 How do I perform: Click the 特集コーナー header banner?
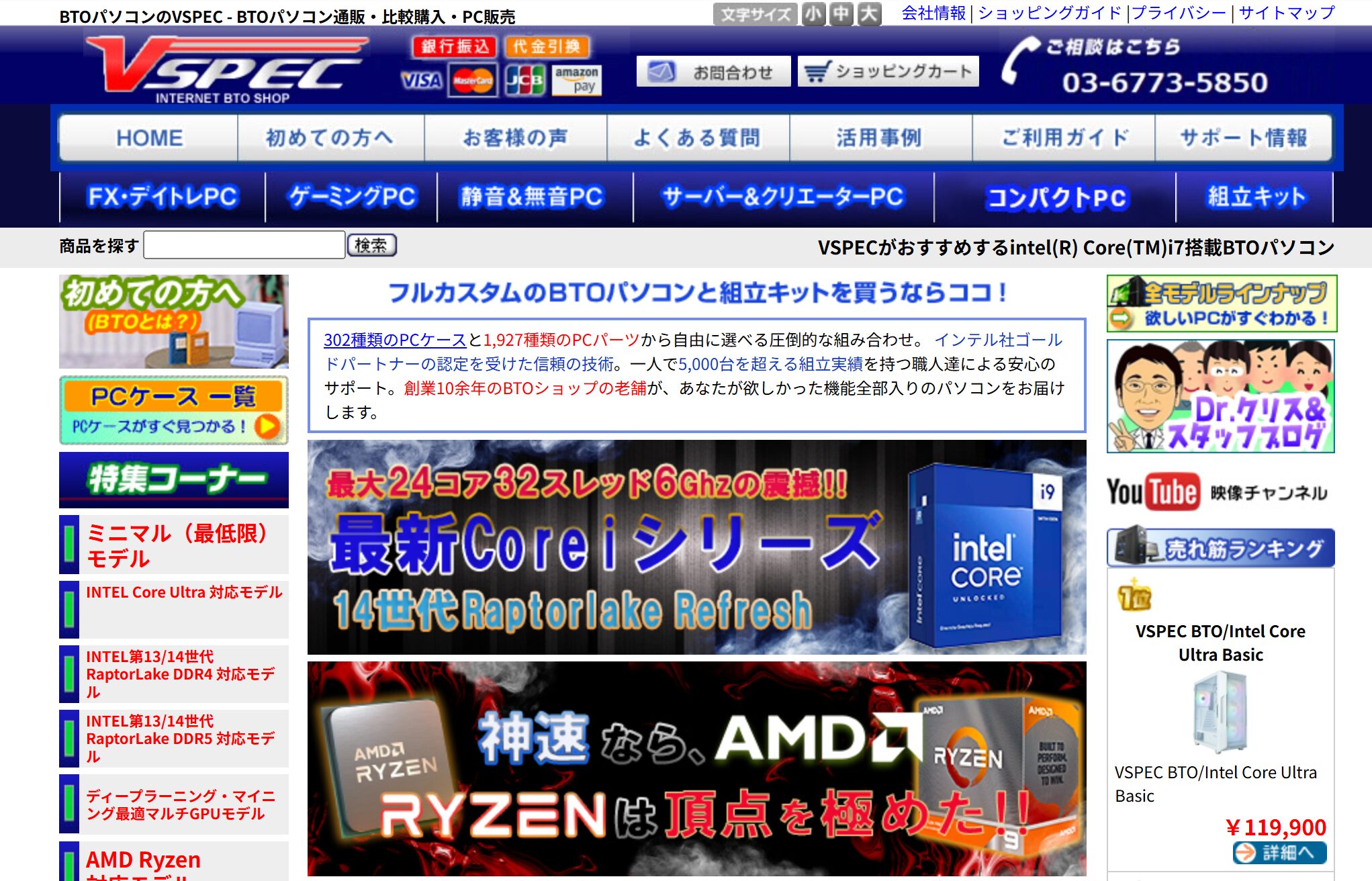point(174,479)
